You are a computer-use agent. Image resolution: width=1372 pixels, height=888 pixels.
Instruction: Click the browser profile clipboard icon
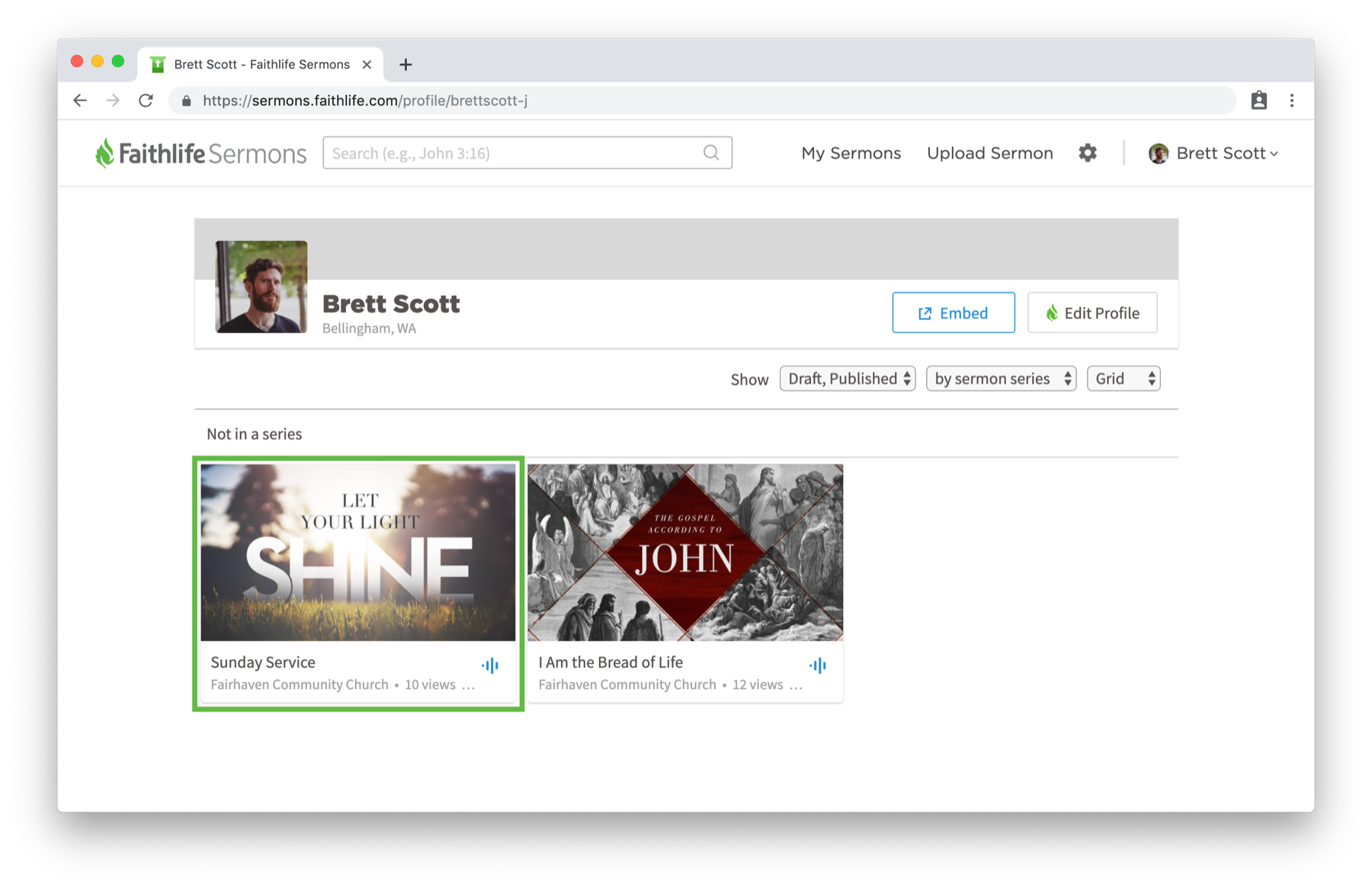pyautogui.click(x=1258, y=101)
